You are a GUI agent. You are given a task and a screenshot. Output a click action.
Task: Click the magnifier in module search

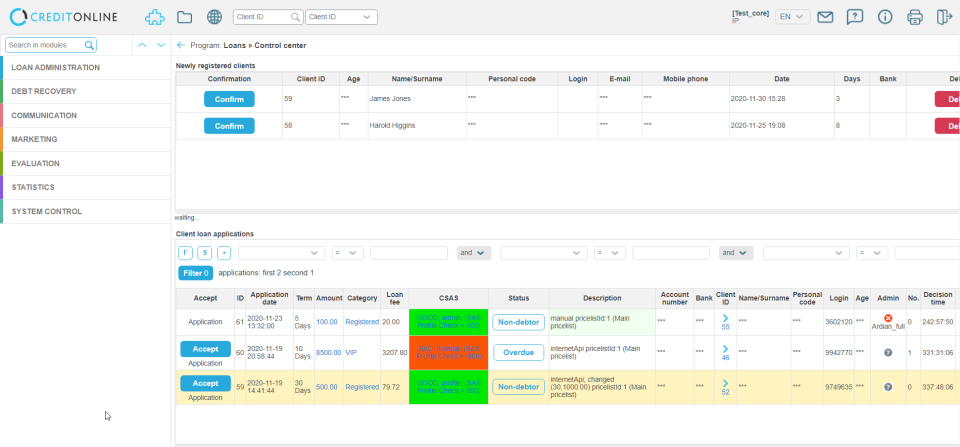[89, 45]
